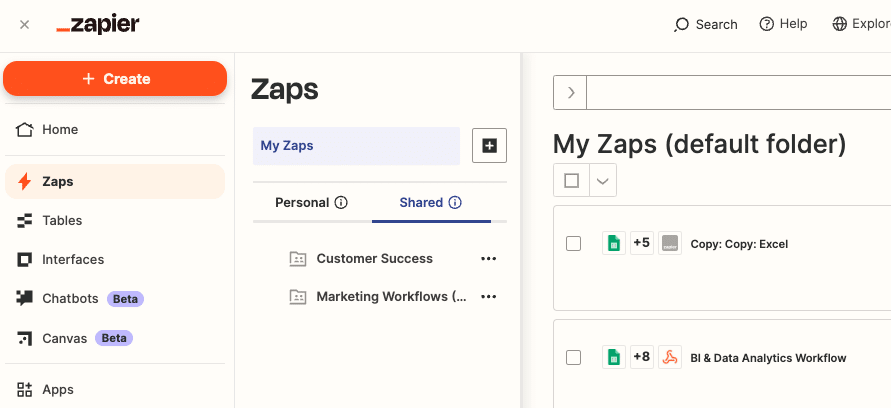Open the Customer Success folder
Image resolution: width=891 pixels, height=408 pixels.
tap(374, 259)
